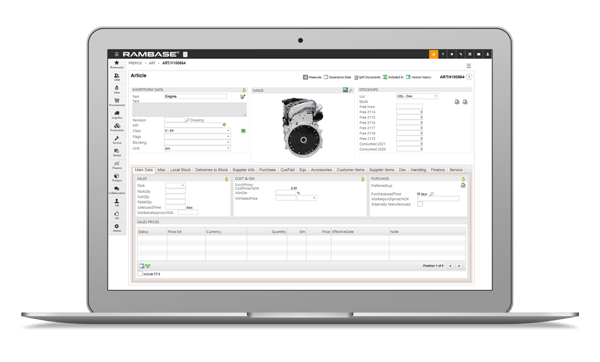Open the Included In link

click(393, 77)
